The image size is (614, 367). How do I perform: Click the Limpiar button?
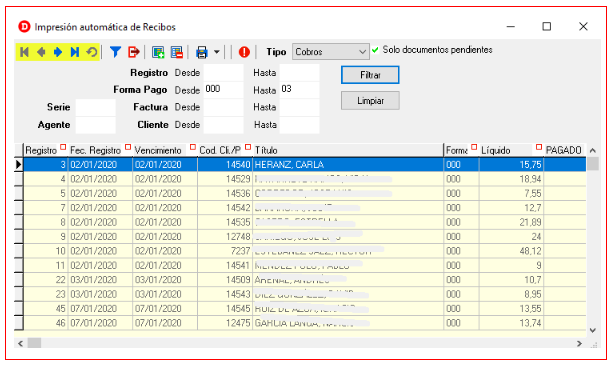[370, 101]
